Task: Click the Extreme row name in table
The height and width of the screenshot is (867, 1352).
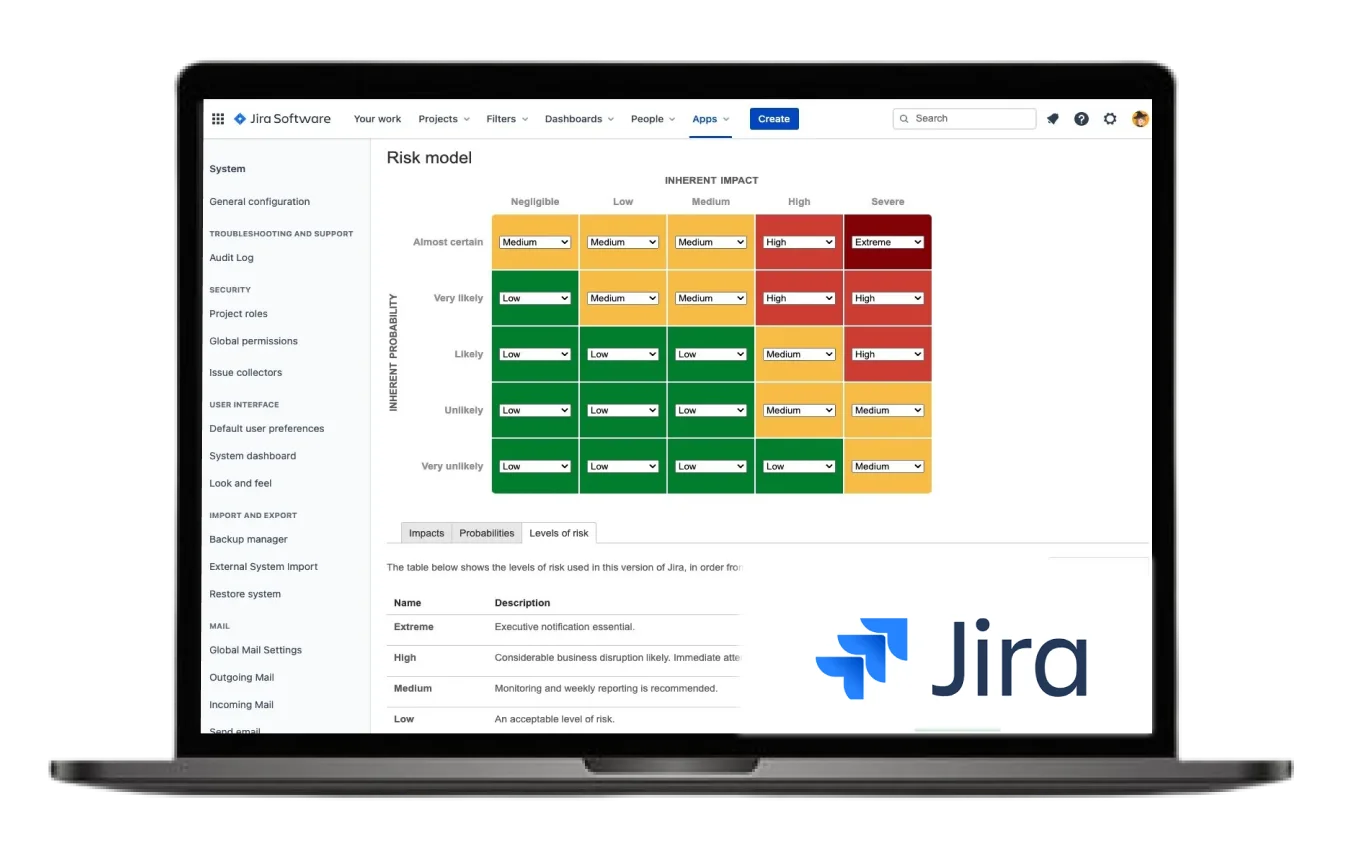Action: [x=414, y=627]
